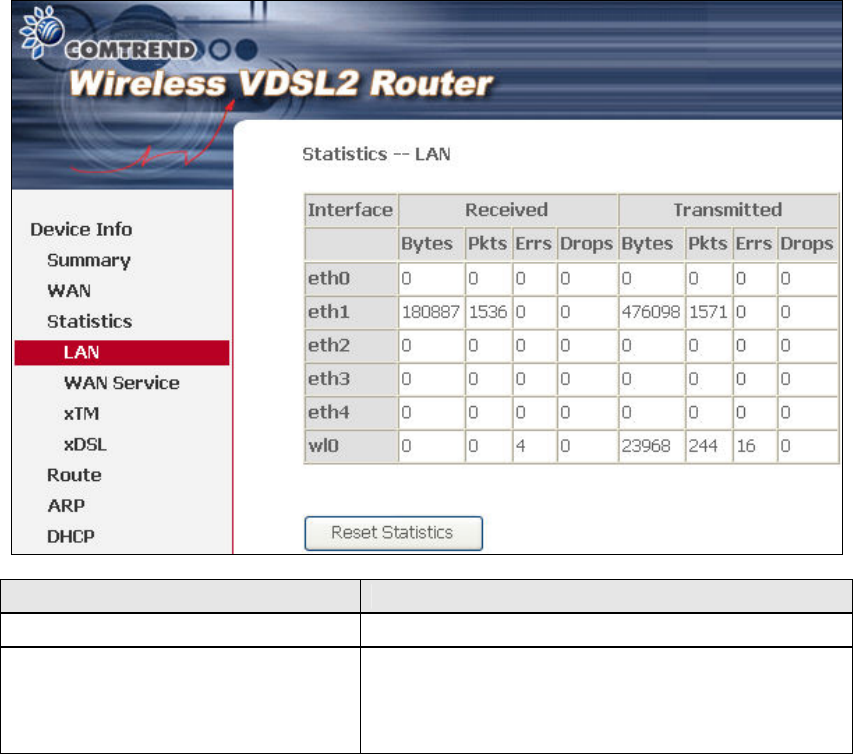Image resolution: width=853 pixels, height=754 pixels.
Task: Click wl0 received errors value 4
Action: pos(521,446)
